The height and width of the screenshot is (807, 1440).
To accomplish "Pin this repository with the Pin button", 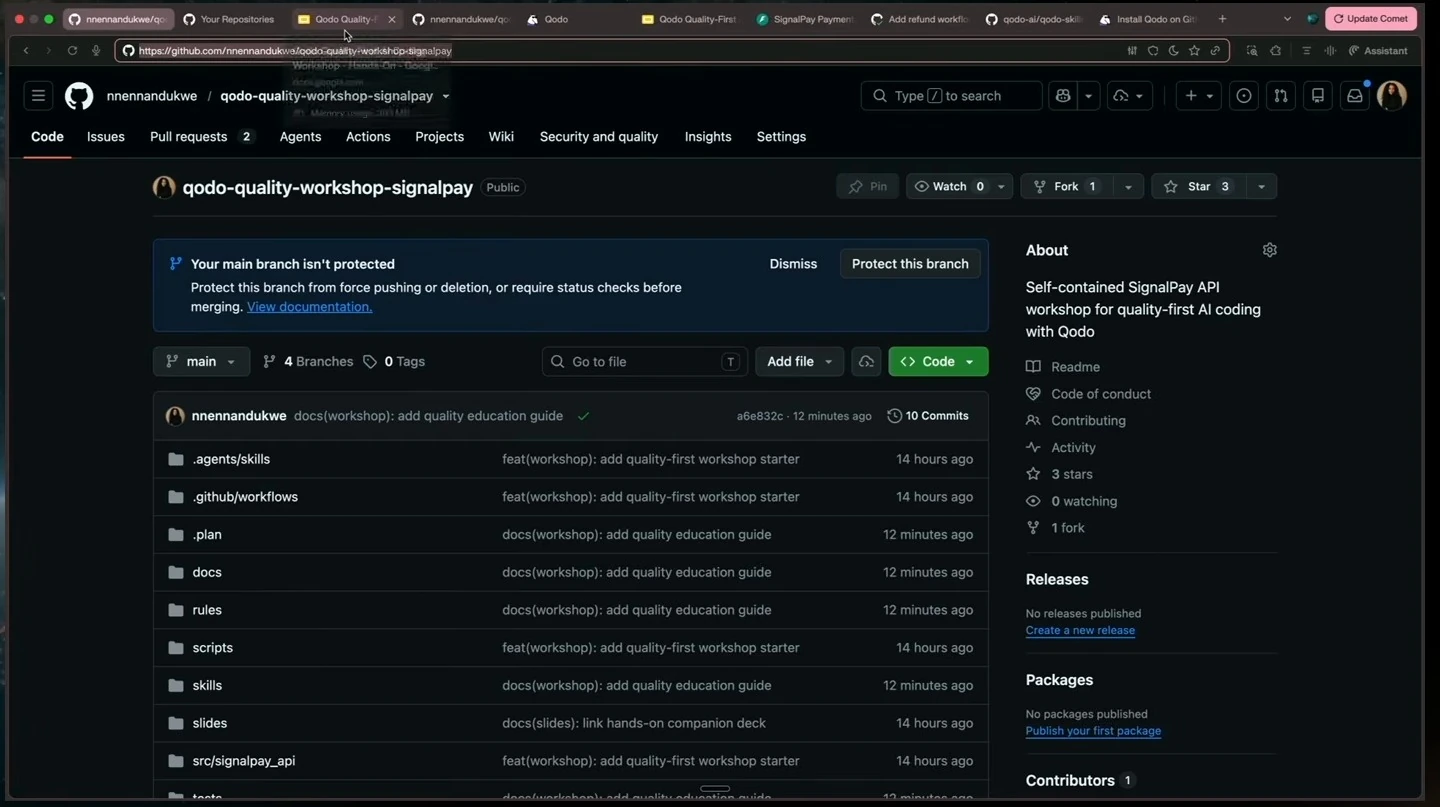I will (868, 187).
